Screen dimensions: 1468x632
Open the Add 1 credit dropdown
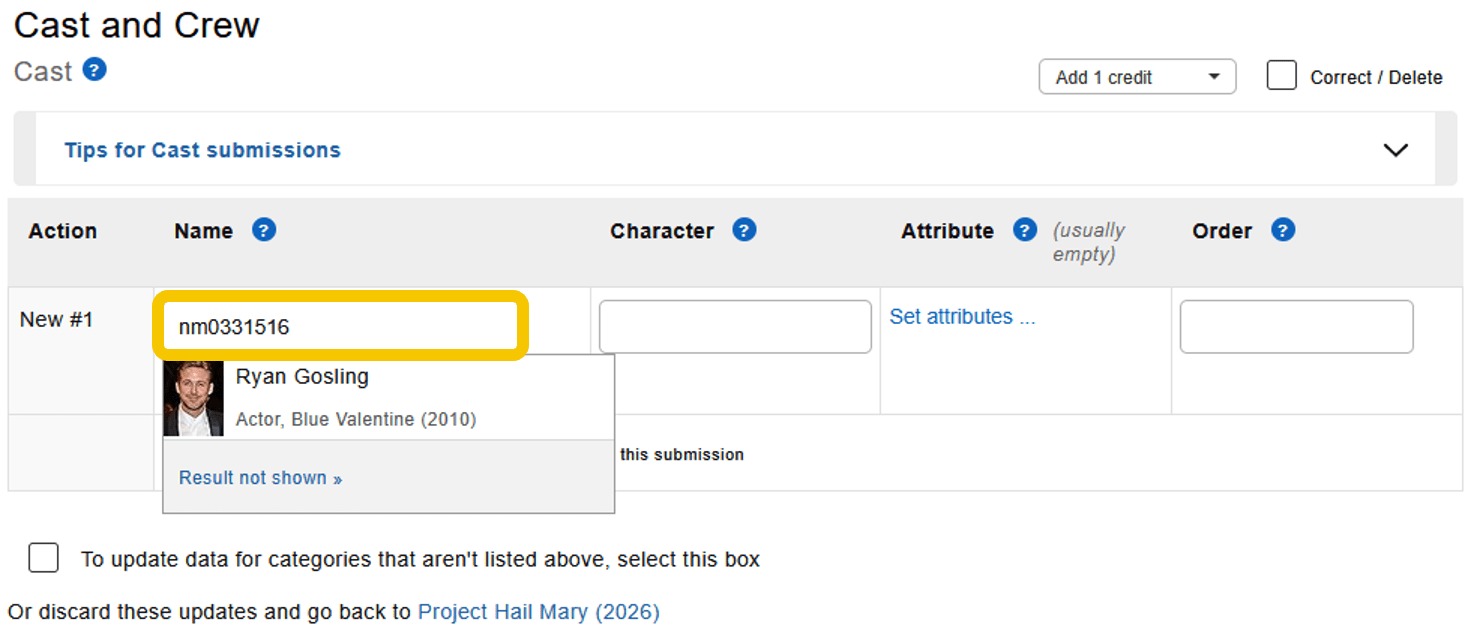1137,77
